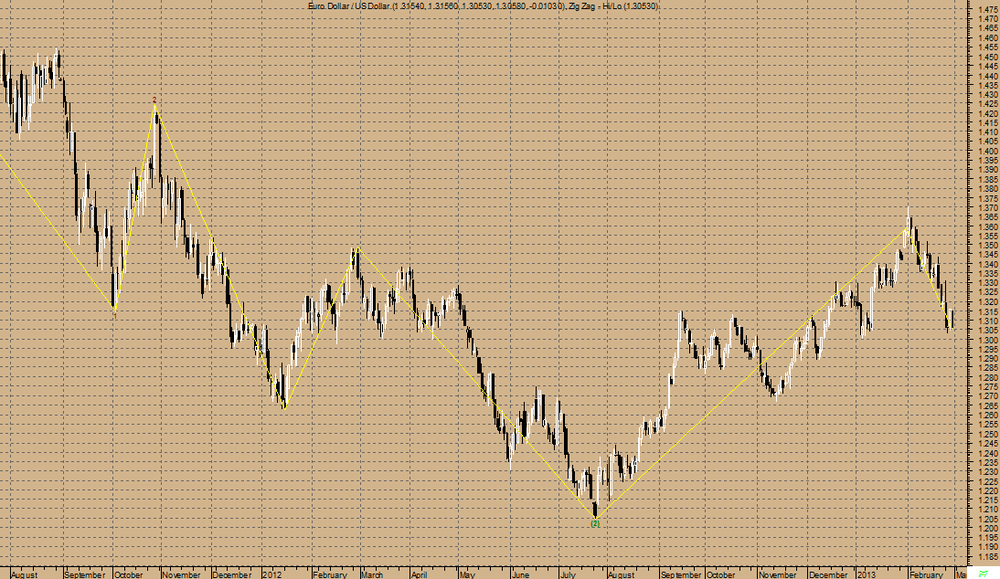
Task: Click the green chart icon in bottom-right corner
Action: 983,574
